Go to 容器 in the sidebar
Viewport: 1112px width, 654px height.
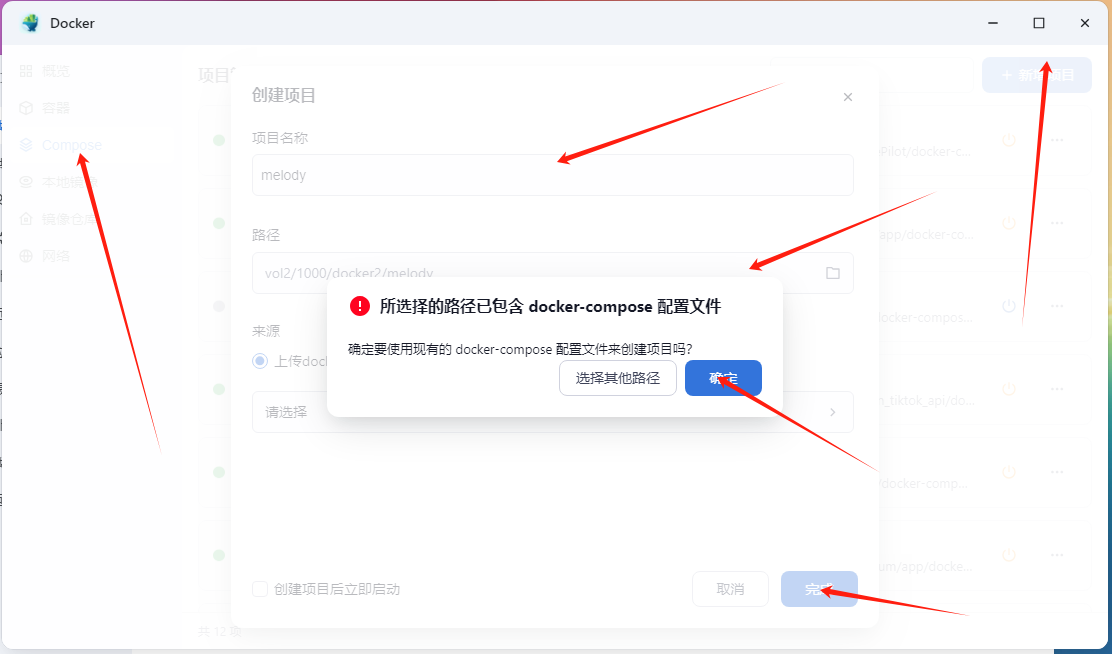coord(45,108)
